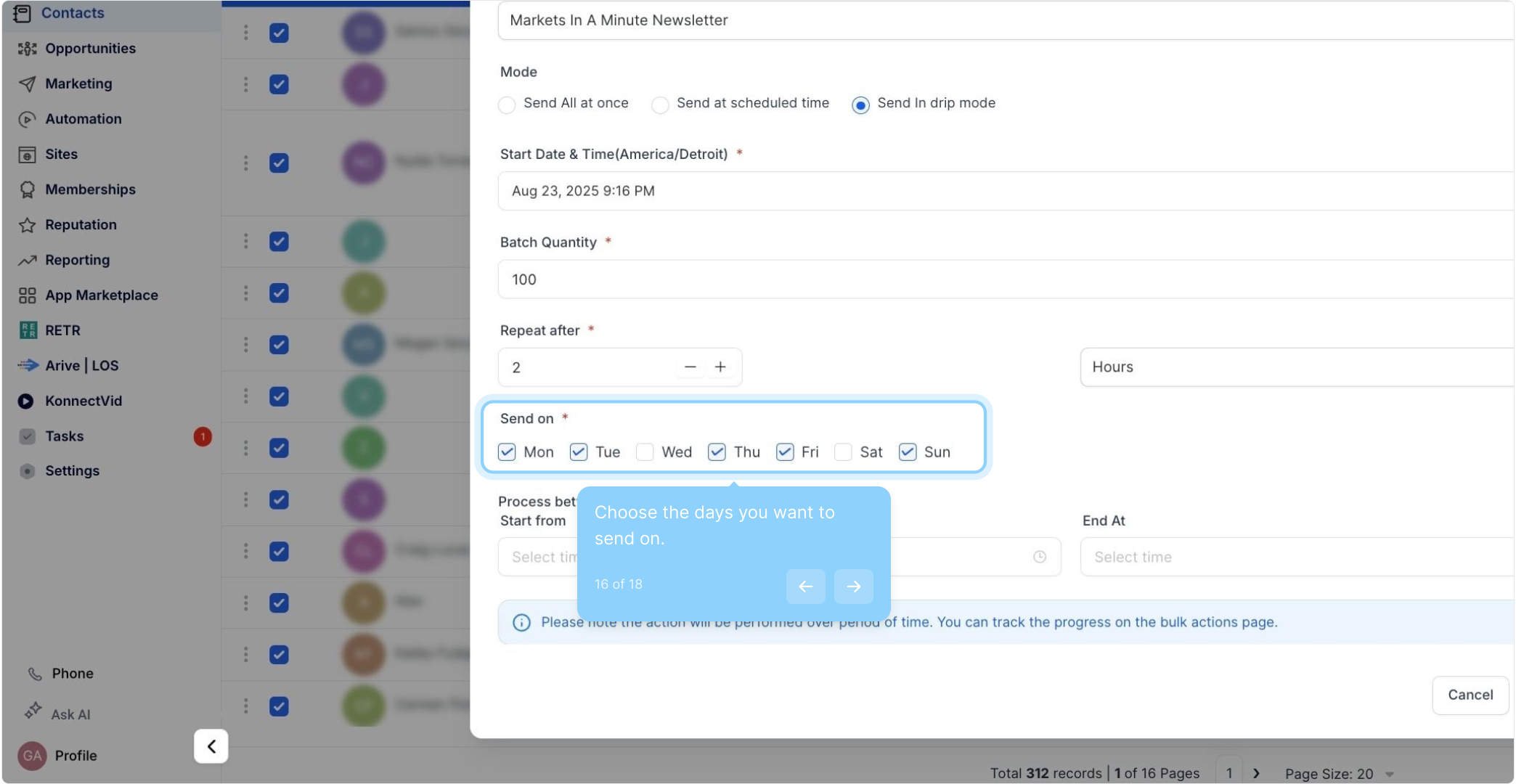The width and height of the screenshot is (1516, 784).
Task: Click the Ask AI sparkle icon
Action: click(33, 711)
